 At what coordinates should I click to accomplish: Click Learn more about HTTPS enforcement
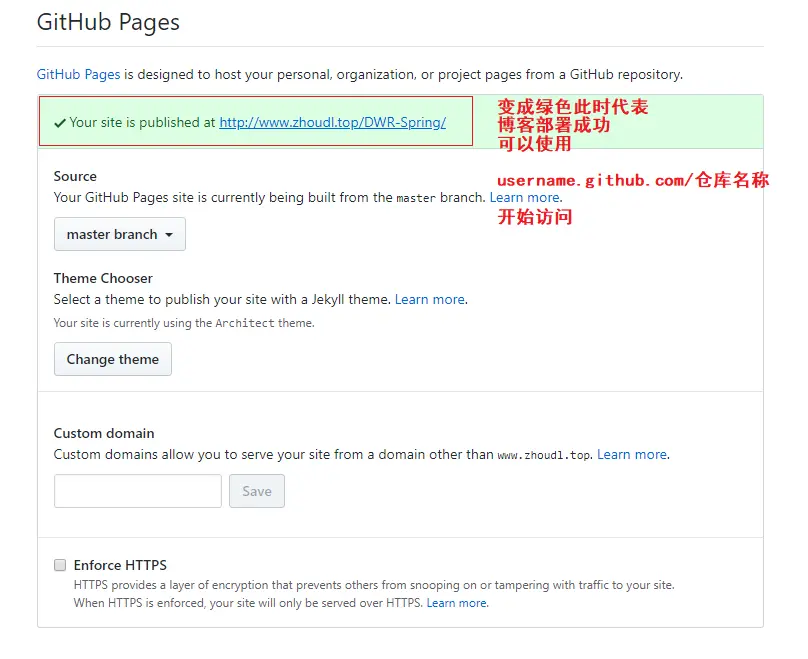click(x=457, y=603)
